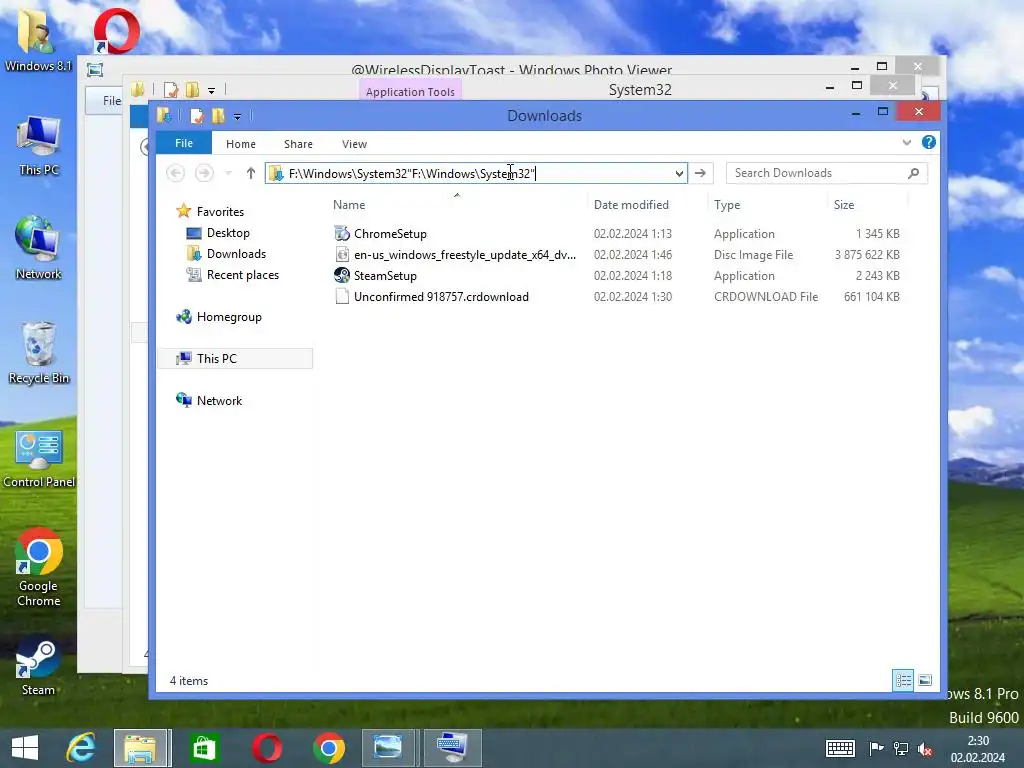Open Recent locations dropdown arrow
The width and height of the screenshot is (1024, 768).
[x=228, y=173]
